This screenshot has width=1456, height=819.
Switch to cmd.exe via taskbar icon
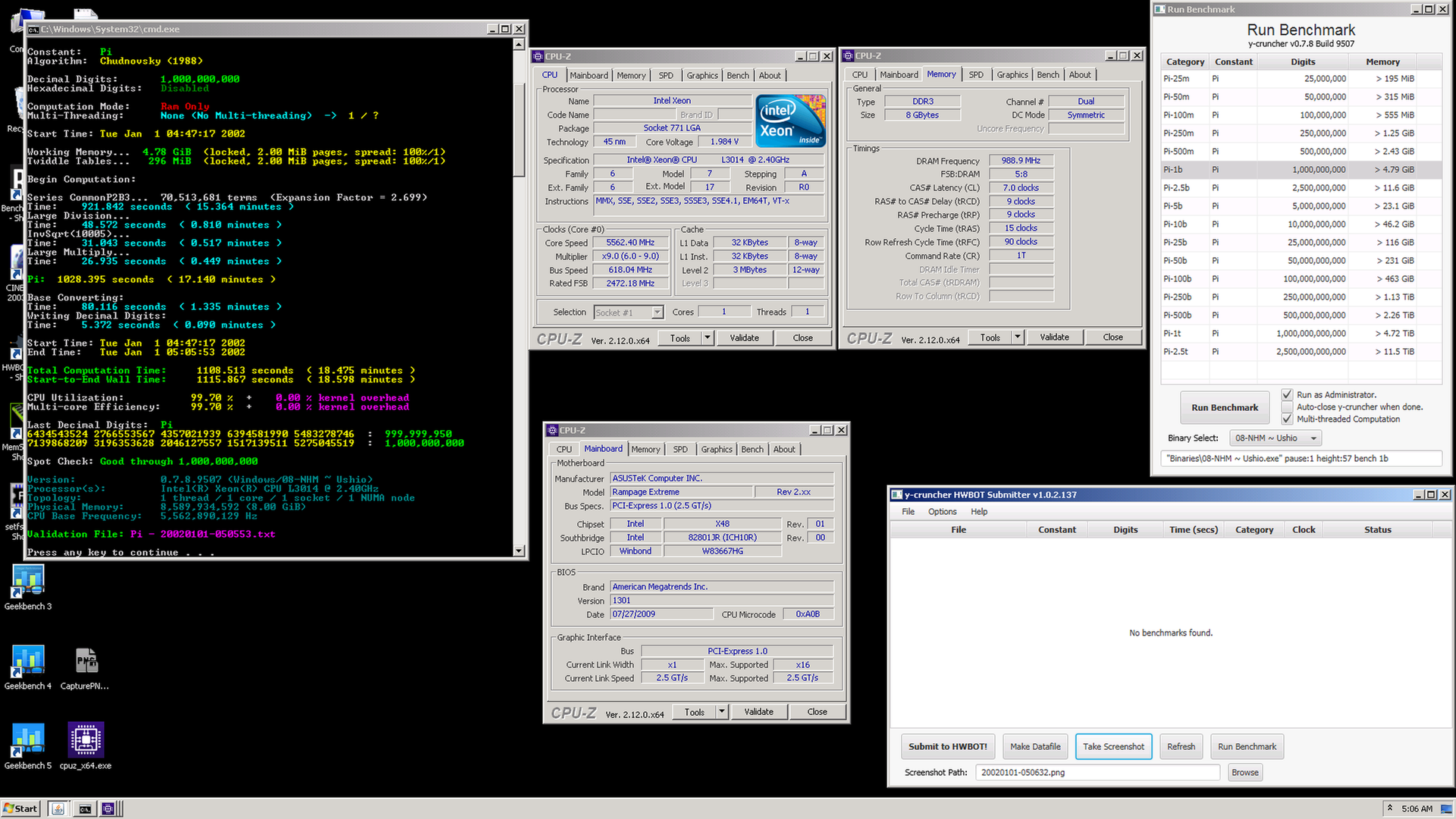pos(85,809)
